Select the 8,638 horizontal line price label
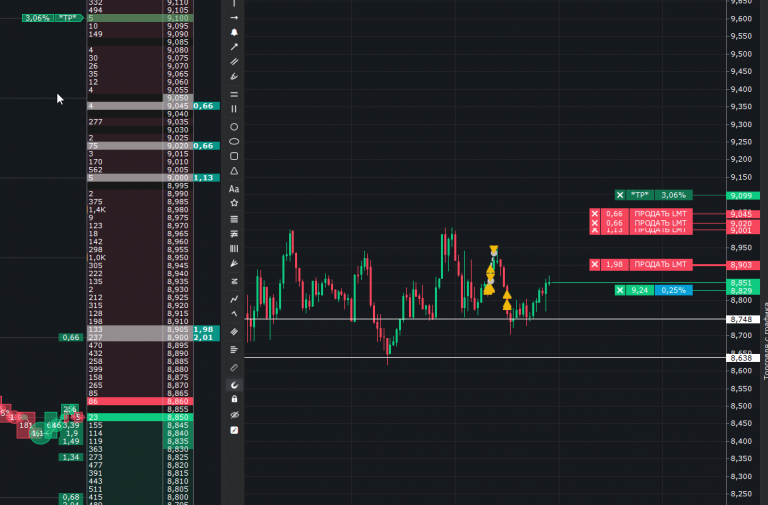768x505 pixels. point(742,358)
